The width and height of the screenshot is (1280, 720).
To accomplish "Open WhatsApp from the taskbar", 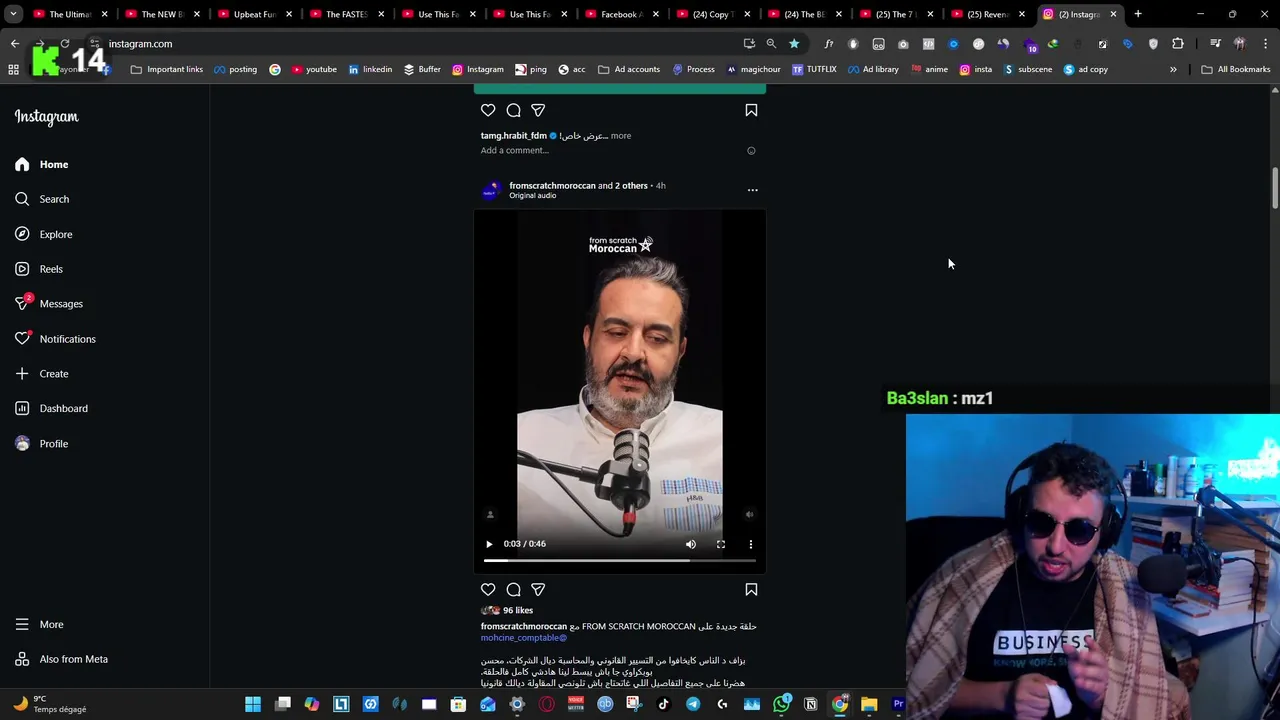I will point(781,704).
